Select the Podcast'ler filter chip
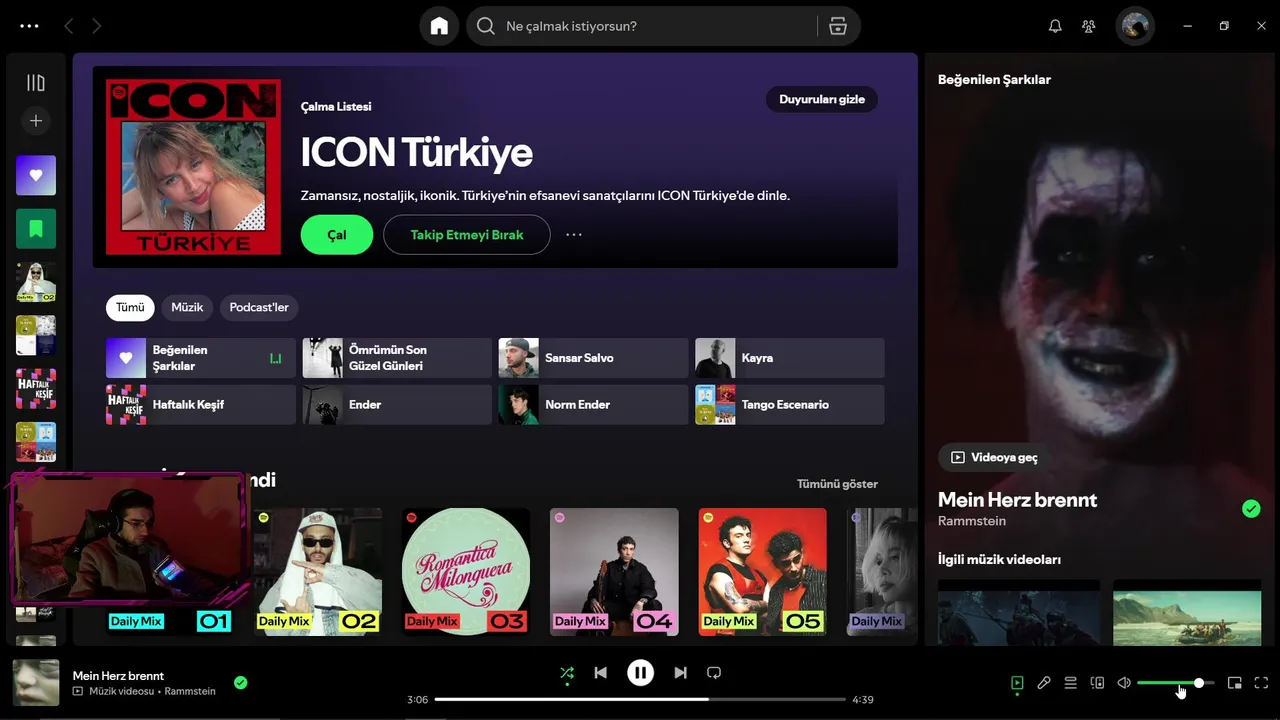Image resolution: width=1280 pixels, height=720 pixels. 259,307
